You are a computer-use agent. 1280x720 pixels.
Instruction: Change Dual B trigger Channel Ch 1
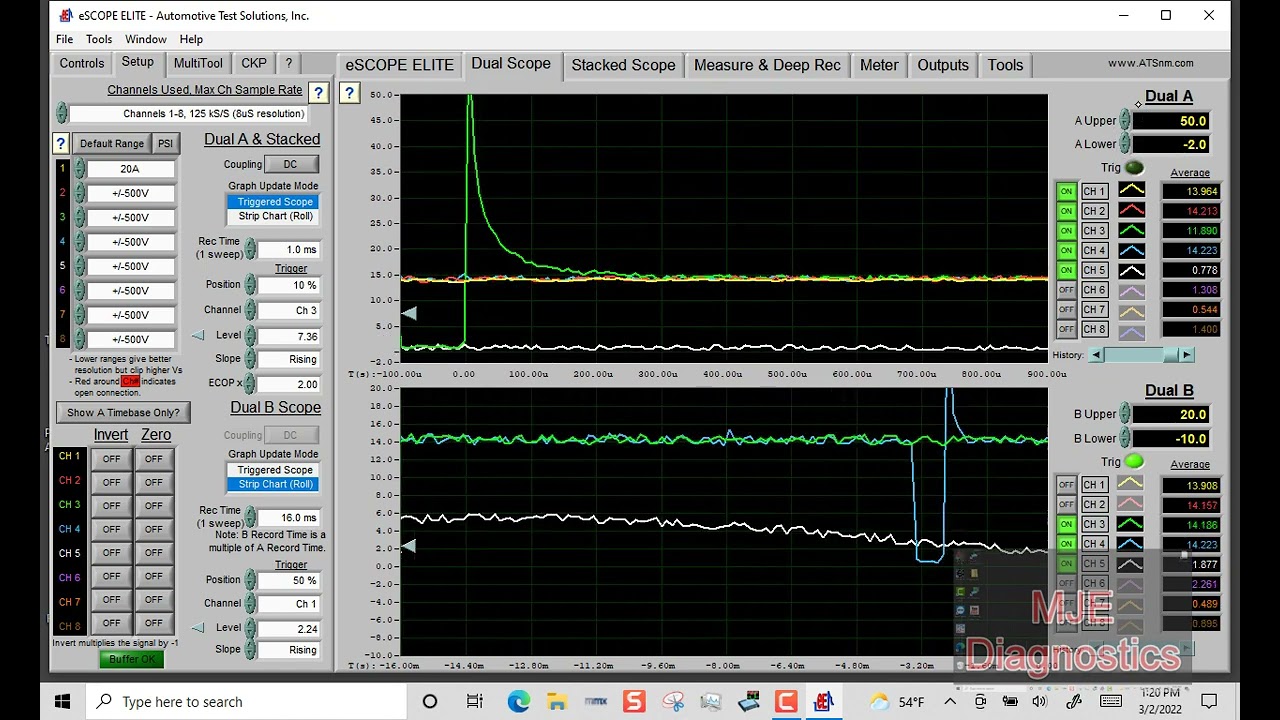288,604
